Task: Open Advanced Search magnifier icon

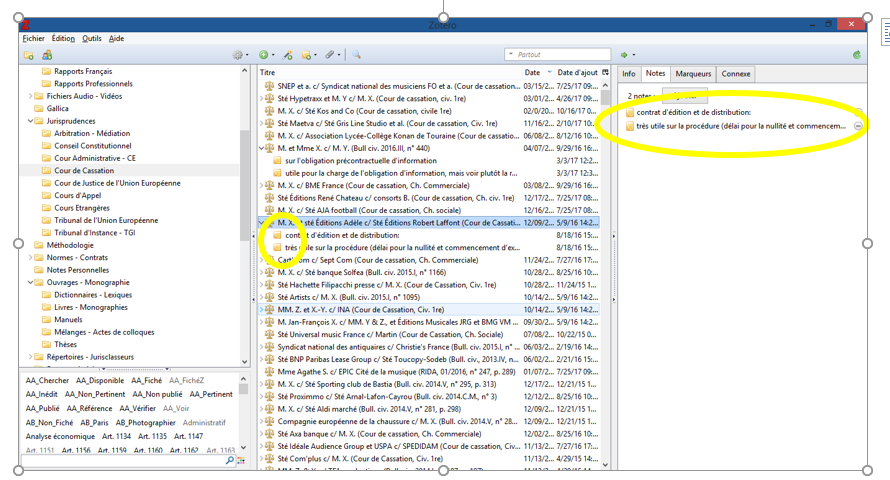Action: [x=356, y=55]
